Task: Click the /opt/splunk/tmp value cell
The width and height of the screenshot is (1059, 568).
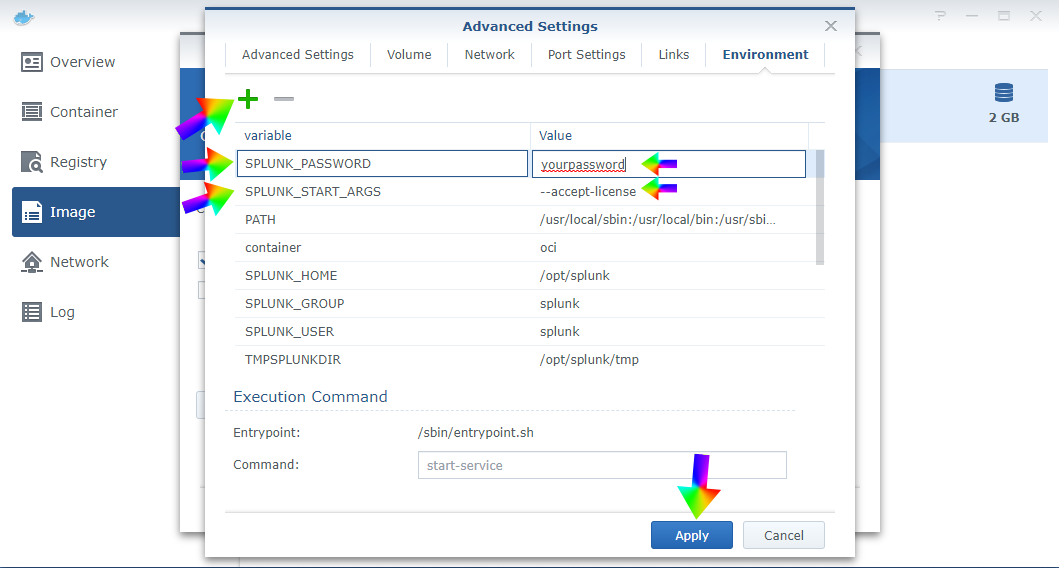Action: click(x=590, y=360)
